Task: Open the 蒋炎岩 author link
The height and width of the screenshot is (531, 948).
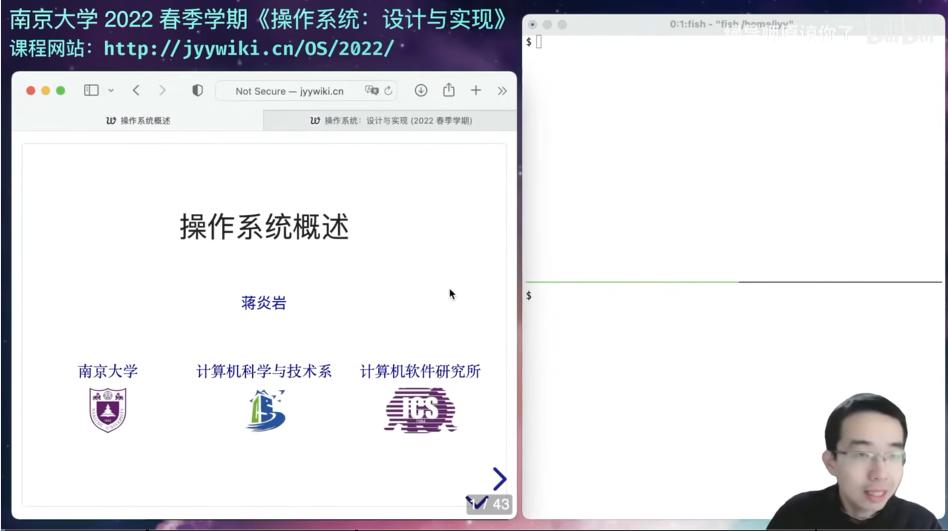Action: point(264,302)
